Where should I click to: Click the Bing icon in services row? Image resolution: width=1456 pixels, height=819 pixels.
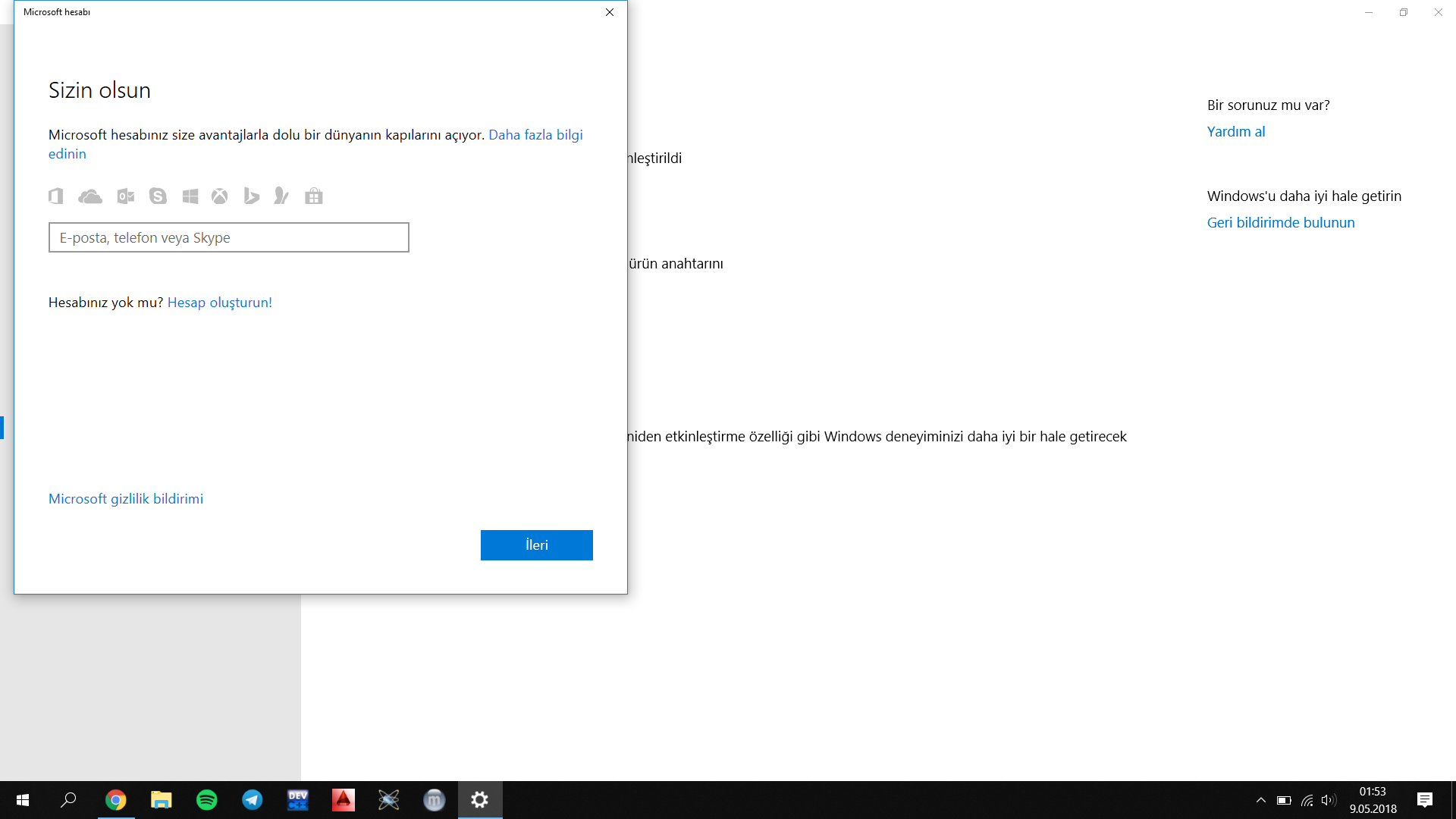coord(252,196)
